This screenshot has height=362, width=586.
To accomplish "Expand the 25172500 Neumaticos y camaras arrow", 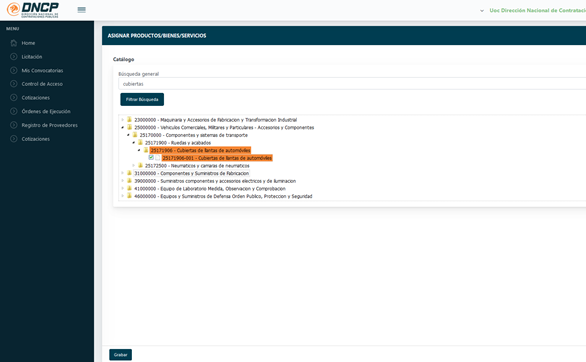I will tap(134, 165).
